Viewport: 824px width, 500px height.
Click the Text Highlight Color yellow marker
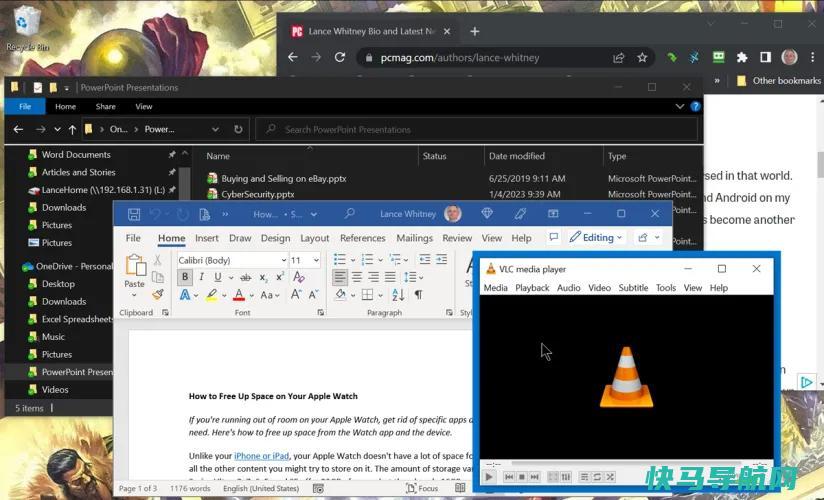click(212, 295)
